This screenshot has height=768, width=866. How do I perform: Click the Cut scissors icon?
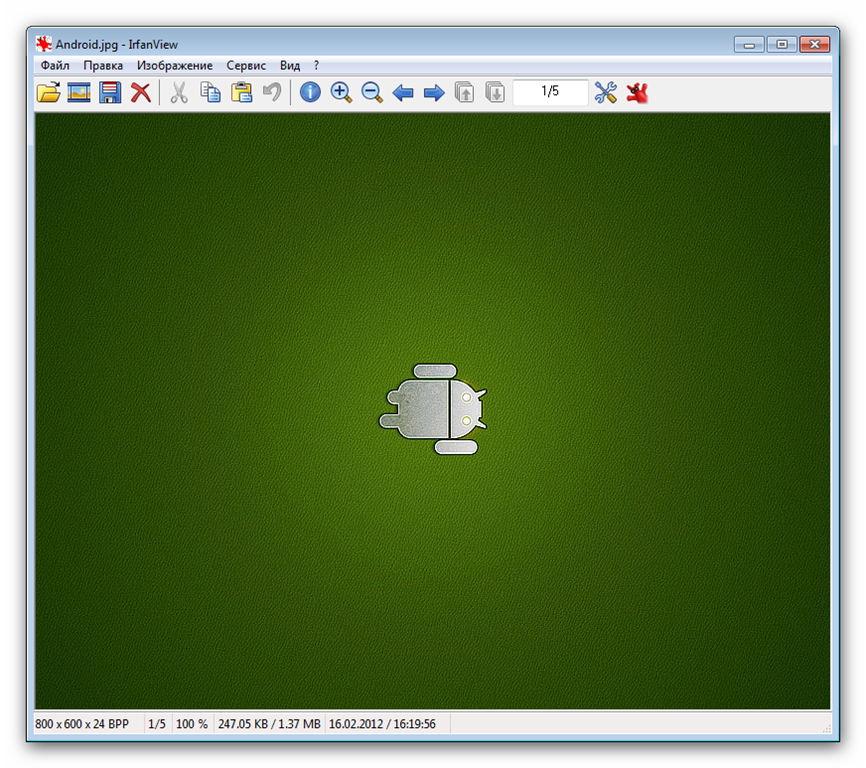(x=179, y=93)
